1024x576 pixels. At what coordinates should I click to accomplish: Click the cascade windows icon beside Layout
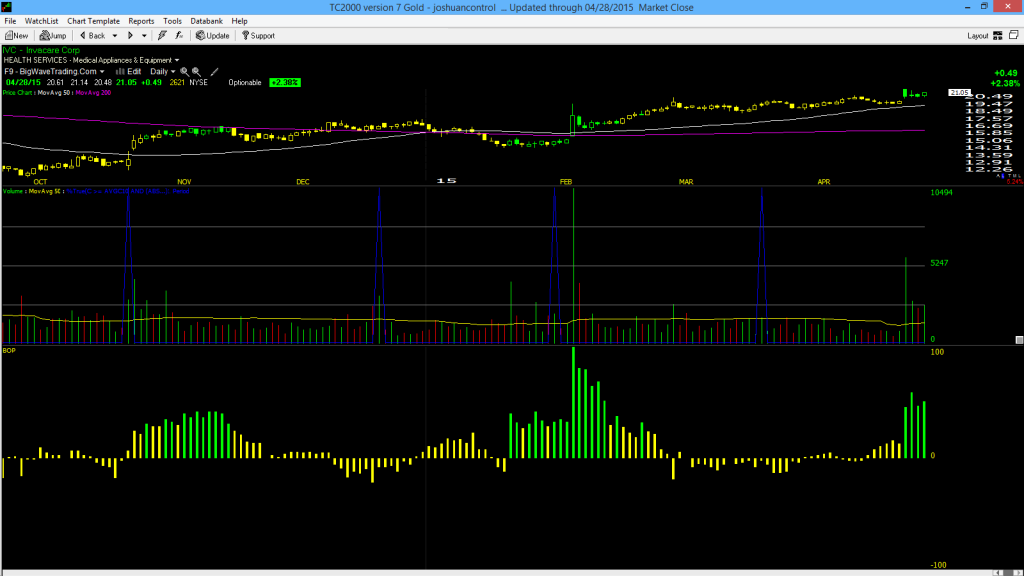coord(1014,35)
